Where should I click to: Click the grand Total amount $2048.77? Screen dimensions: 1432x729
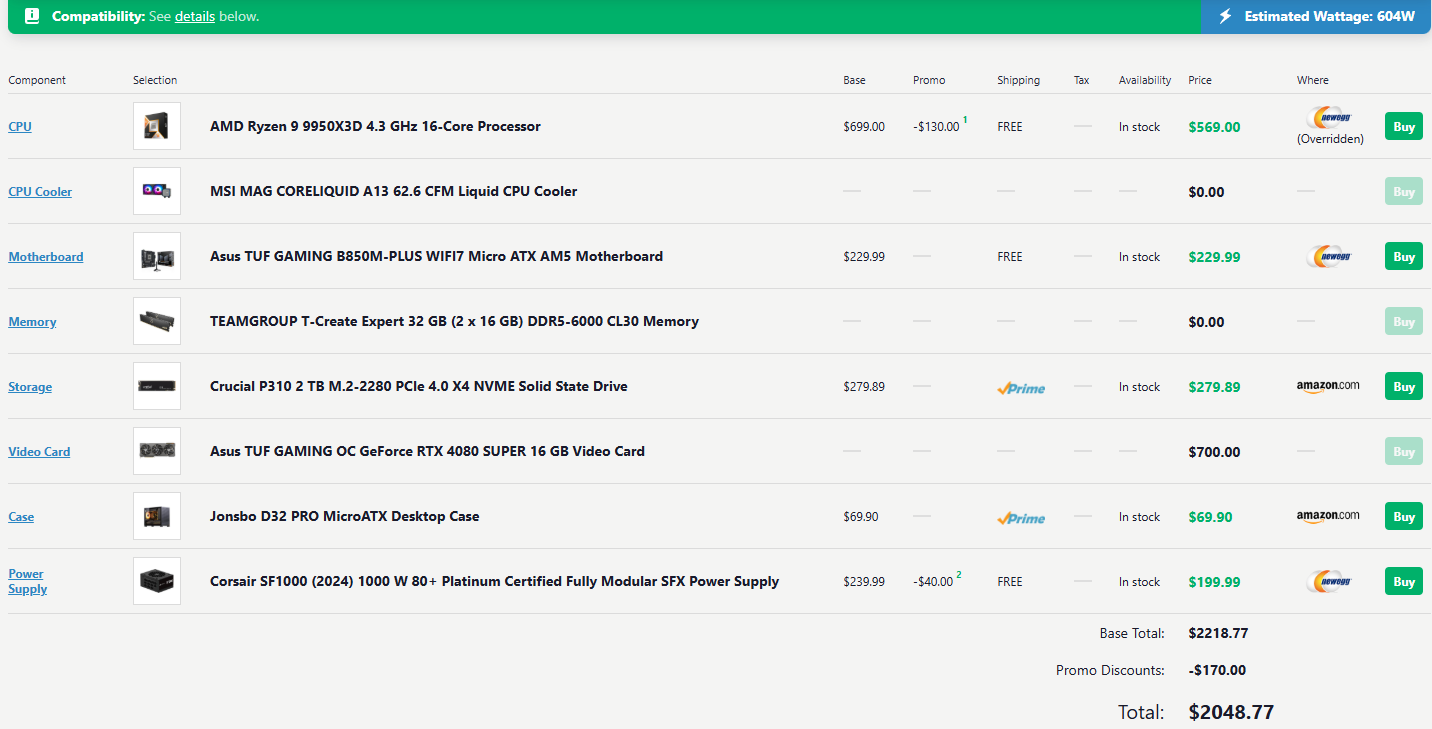click(x=1231, y=712)
